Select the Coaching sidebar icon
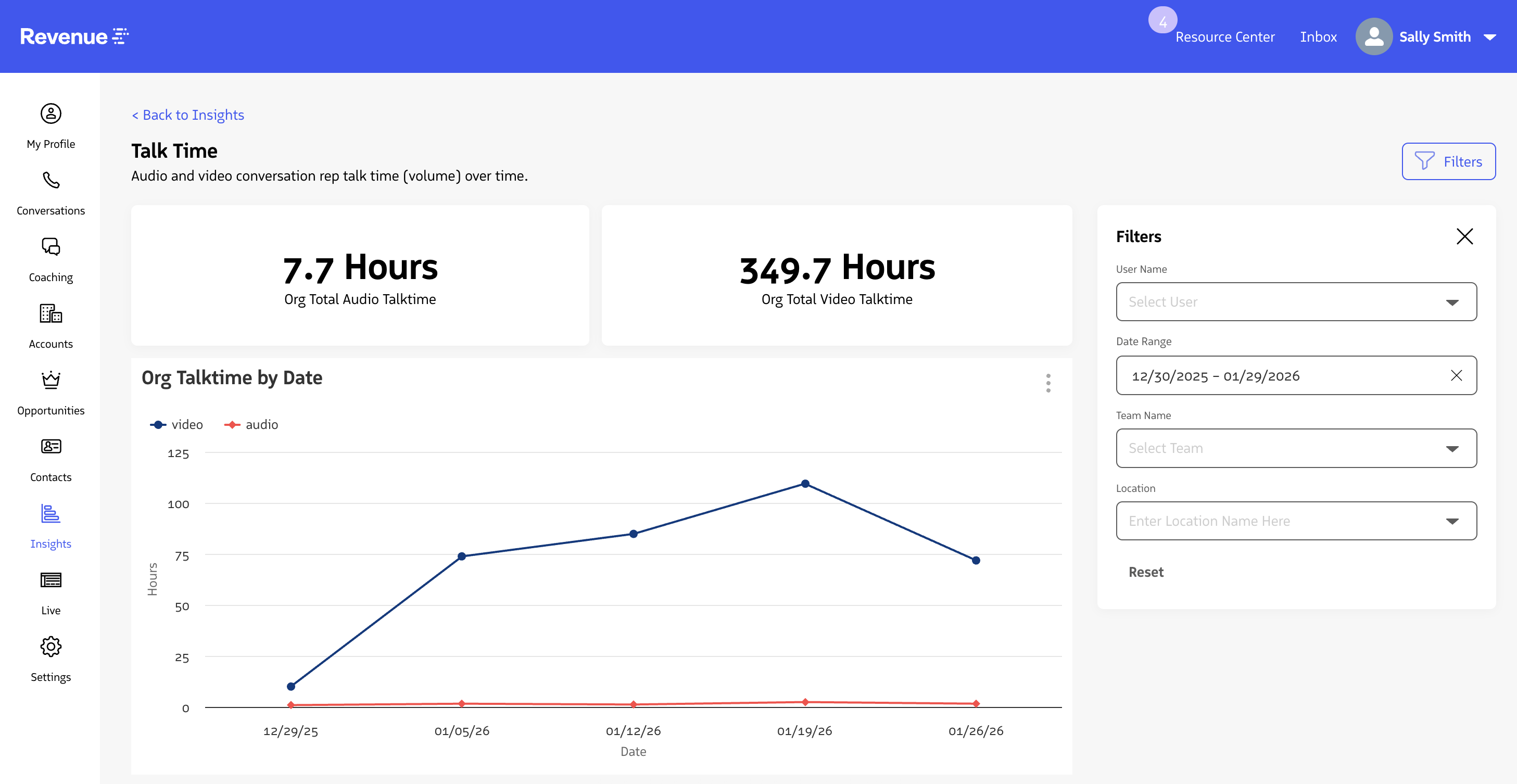Viewport: 1517px width, 784px height. [x=50, y=247]
